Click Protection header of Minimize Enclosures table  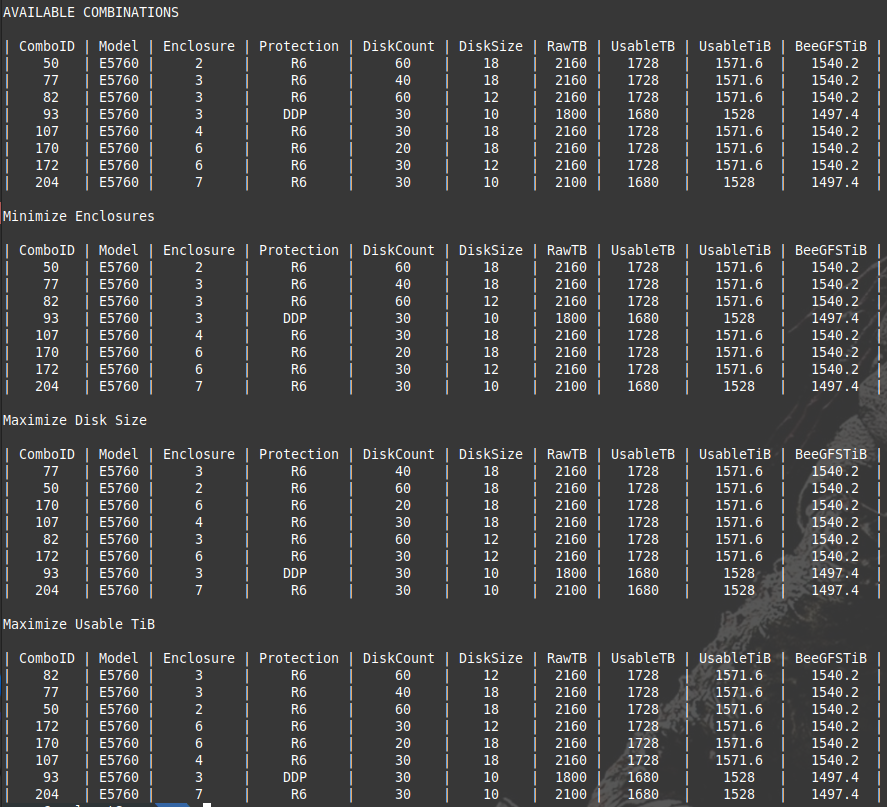pos(299,251)
